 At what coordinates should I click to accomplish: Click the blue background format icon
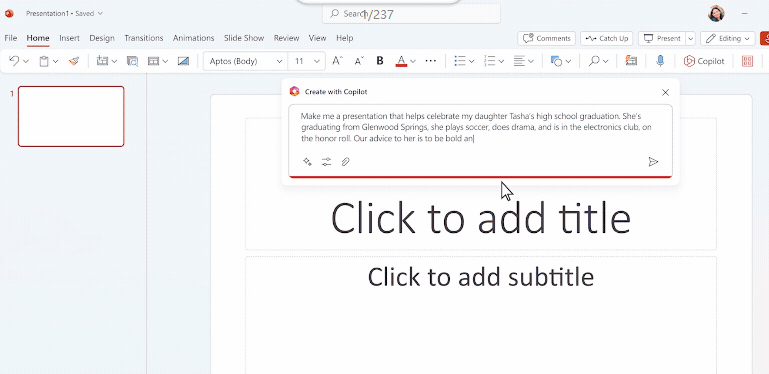click(x=183, y=61)
